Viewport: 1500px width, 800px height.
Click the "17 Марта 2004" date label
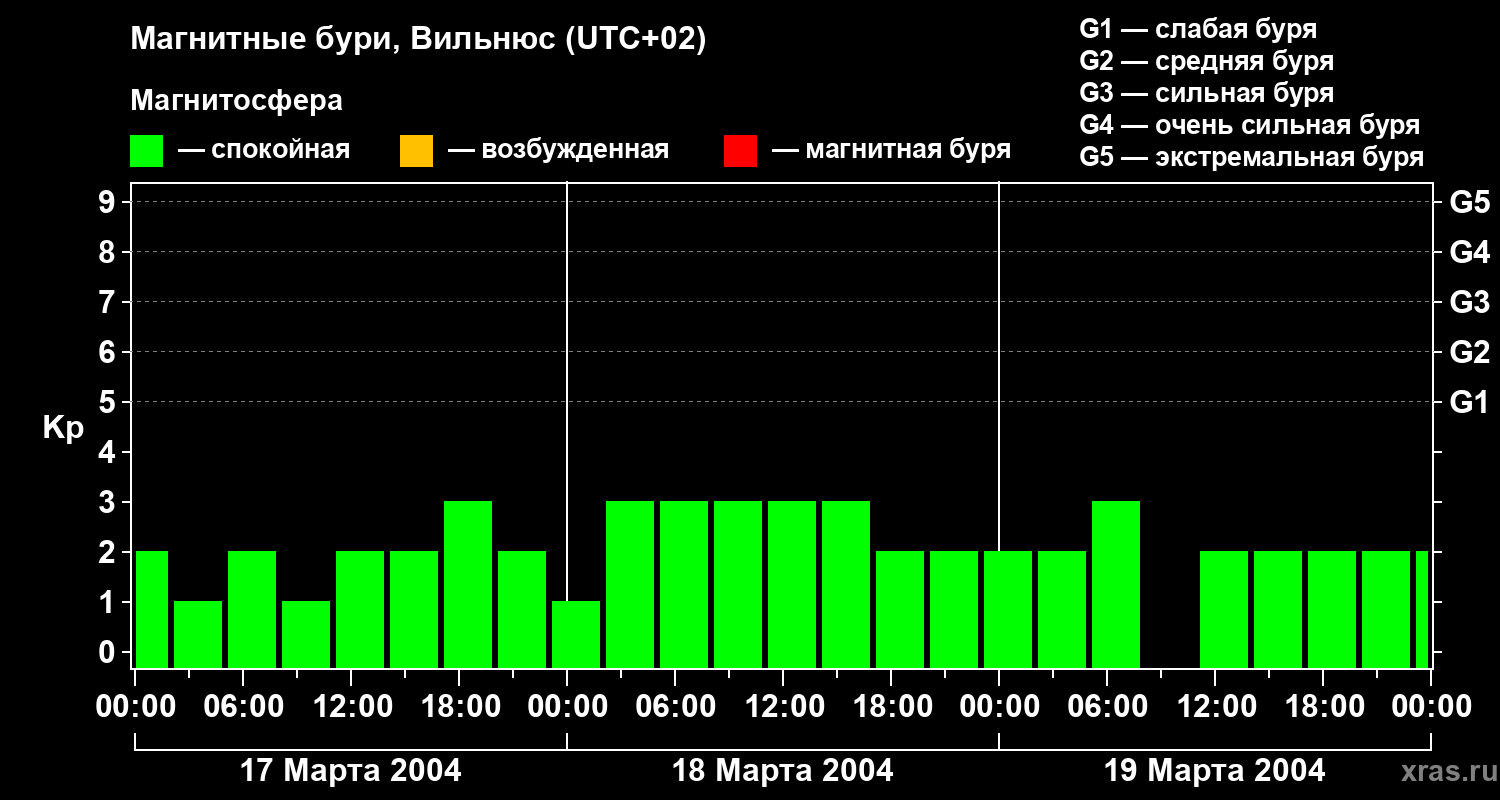pyautogui.click(x=351, y=771)
